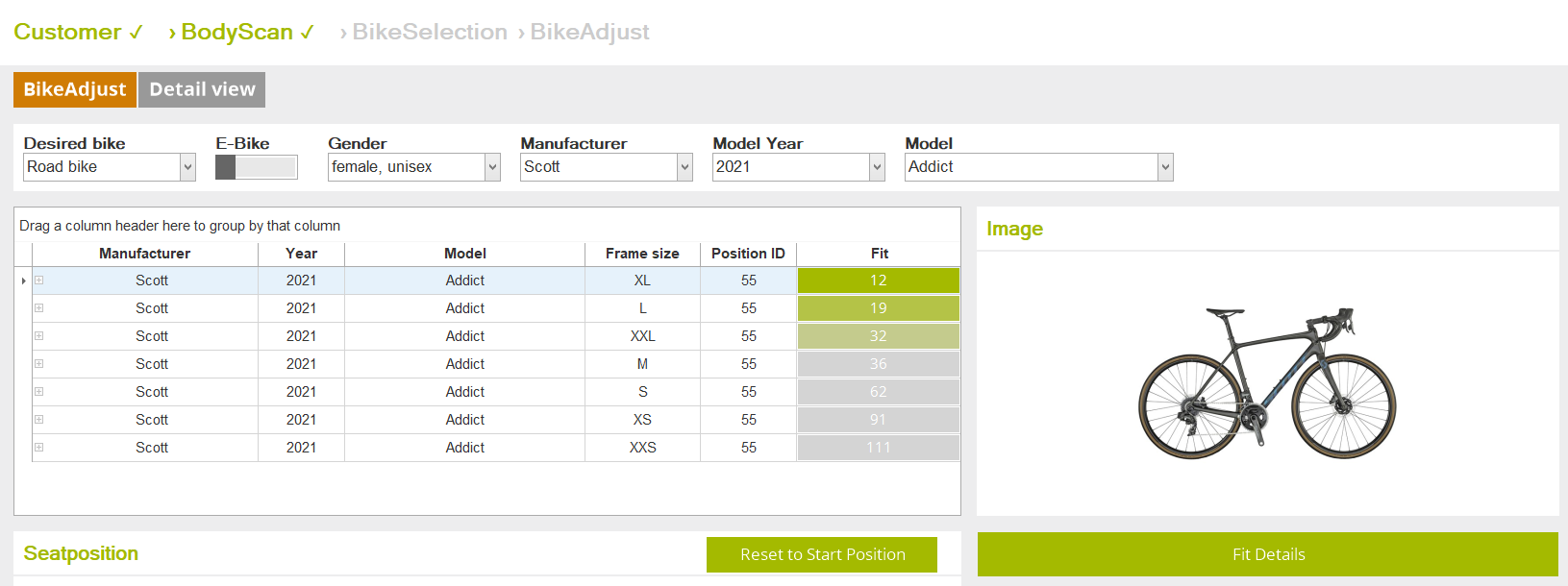The image size is (1568, 586).
Task: Open the Manufacturer dropdown
Action: coord(684,167)
